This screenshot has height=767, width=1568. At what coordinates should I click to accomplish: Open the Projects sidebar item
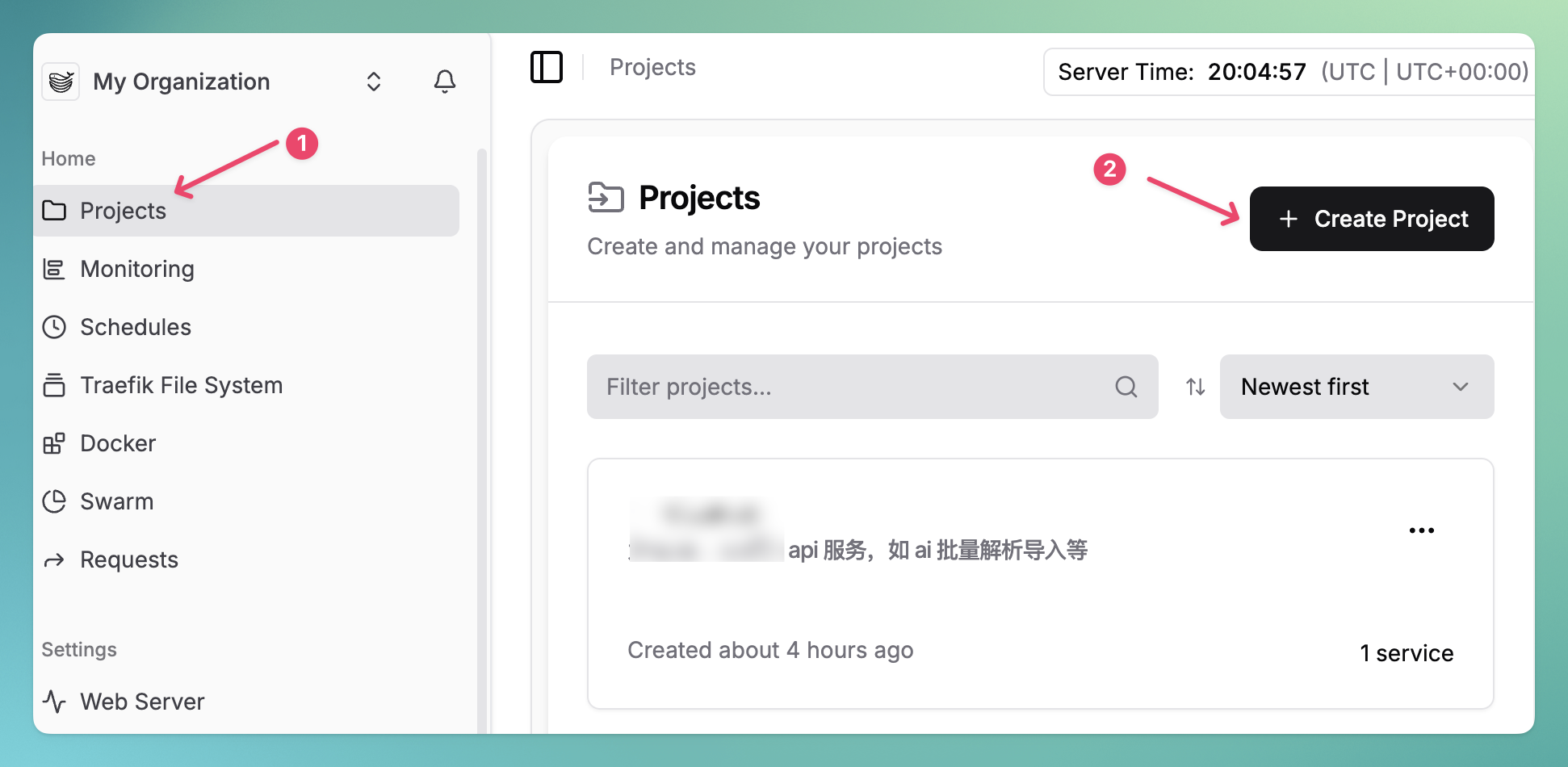[123, 211]
